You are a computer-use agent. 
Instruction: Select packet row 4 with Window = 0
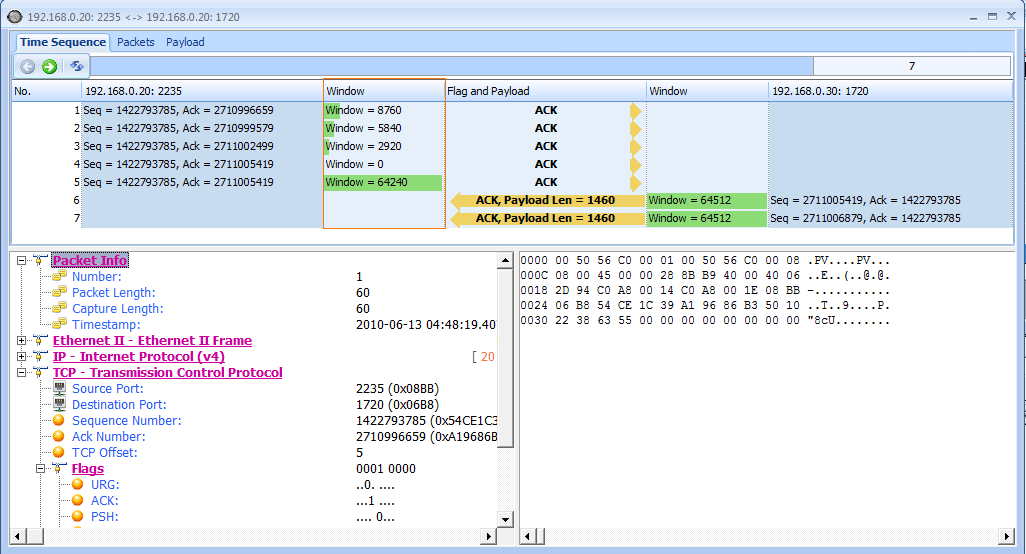click(512, 164)
